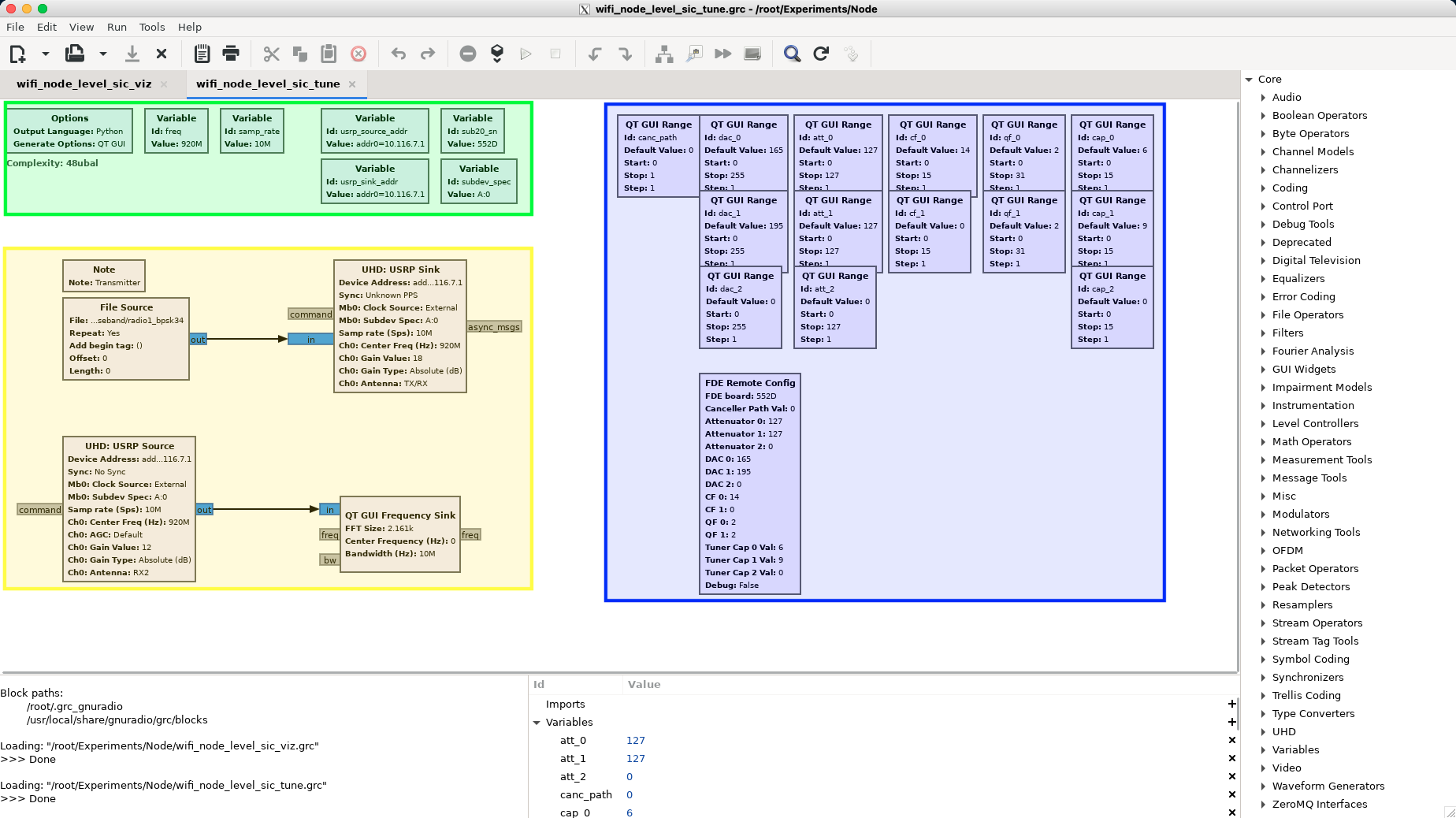Collapse the Variables section in the panel

(x=537, y=723)
